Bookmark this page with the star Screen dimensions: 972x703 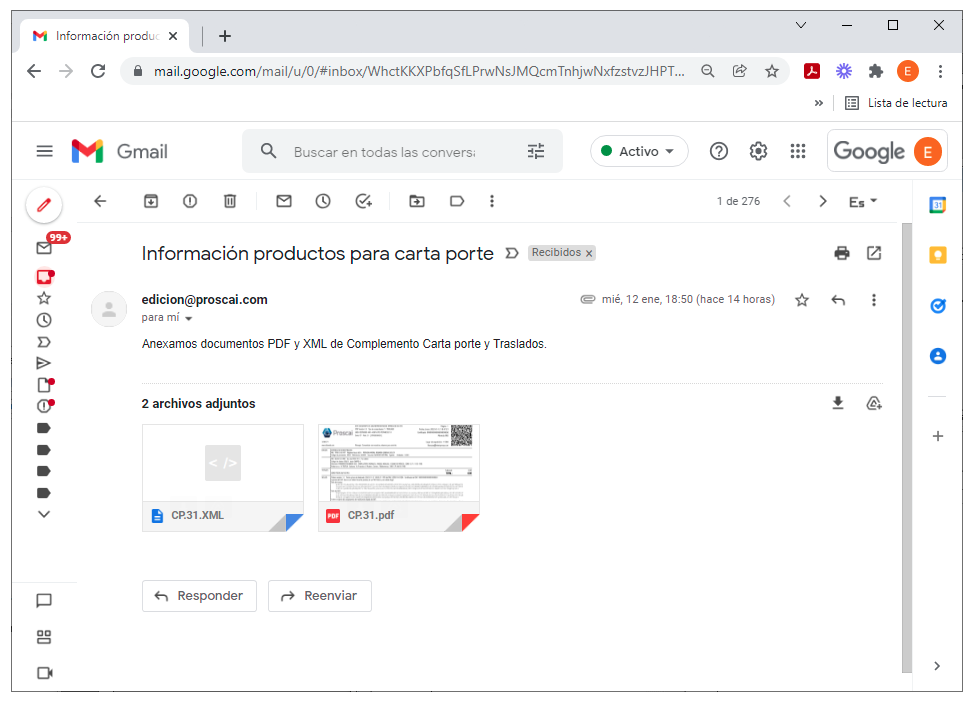772,71
